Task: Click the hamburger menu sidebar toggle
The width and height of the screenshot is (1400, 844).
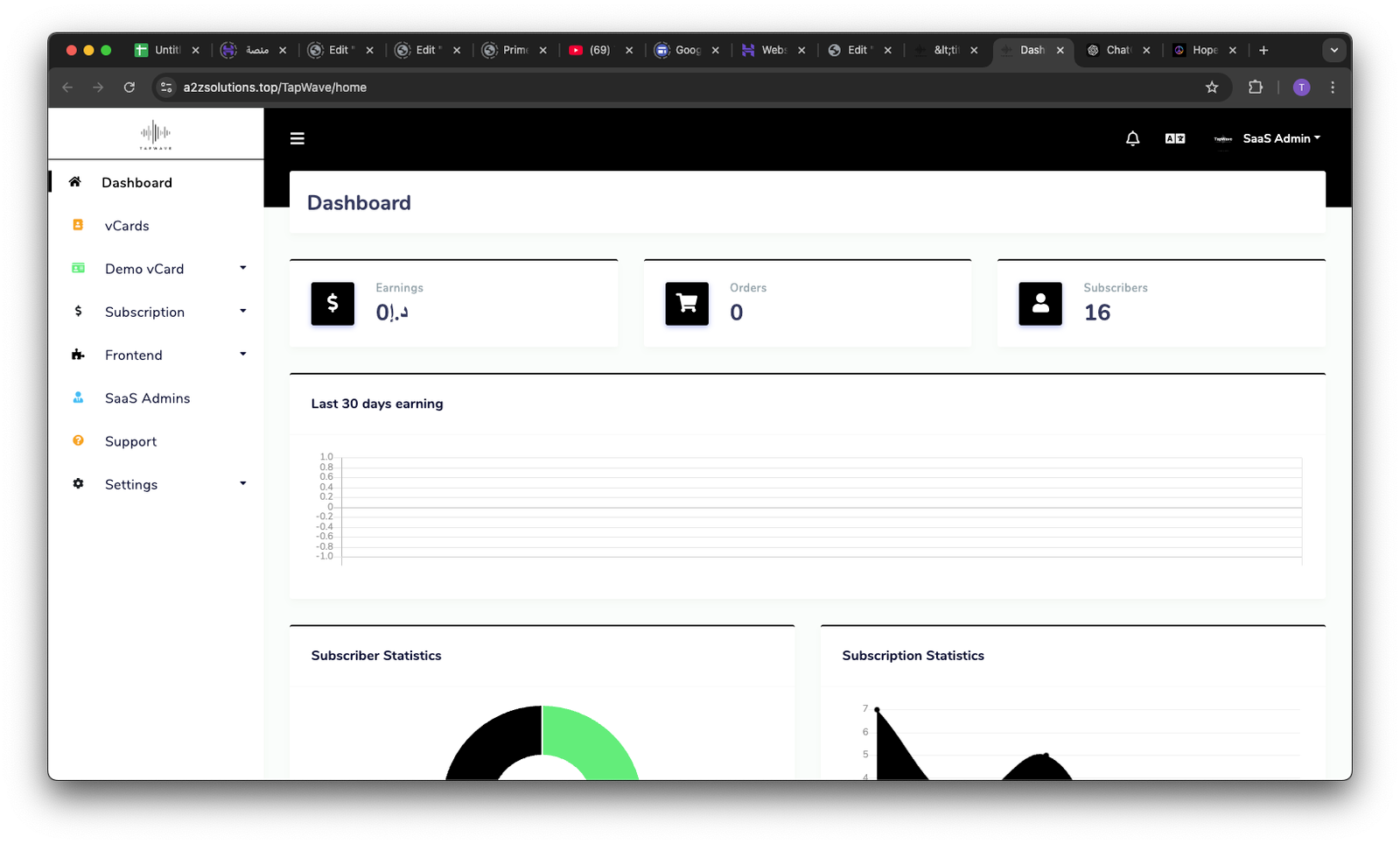Action: (x=297, y=138)
